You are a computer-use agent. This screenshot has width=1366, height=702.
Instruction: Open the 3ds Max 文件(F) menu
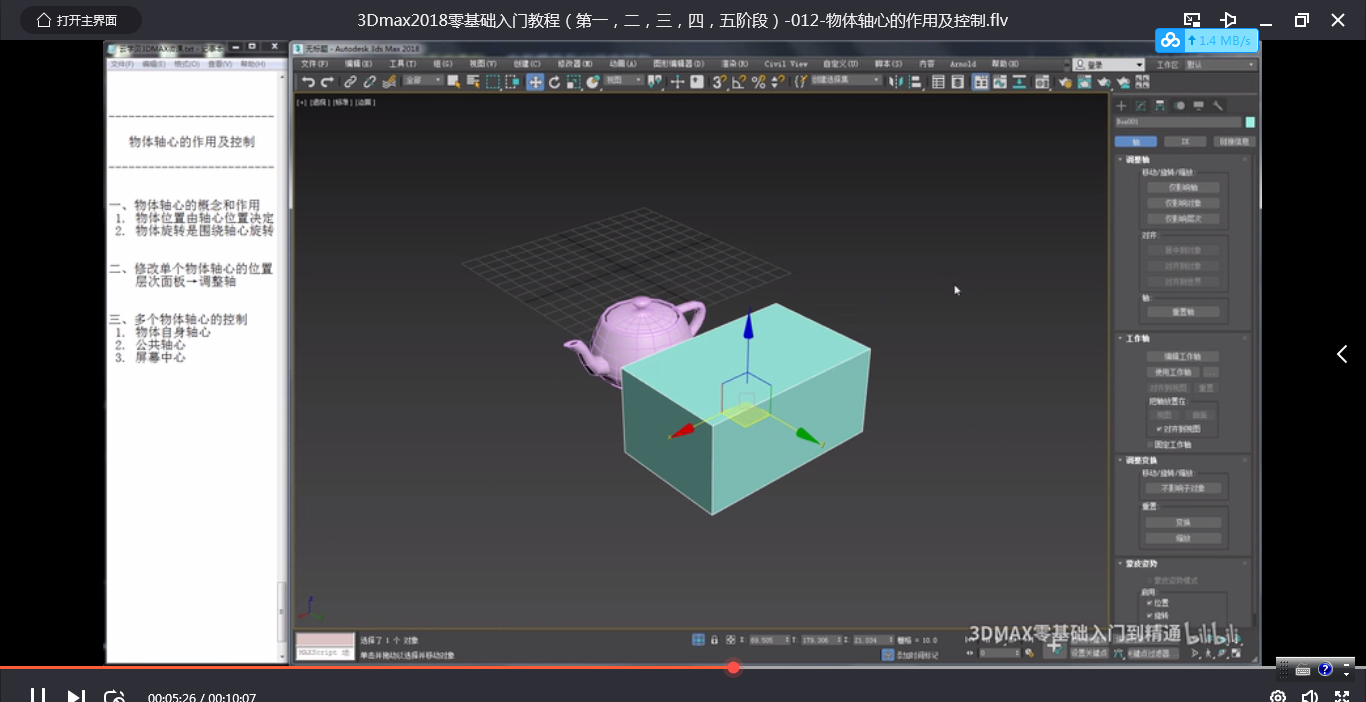pos(314,64)
